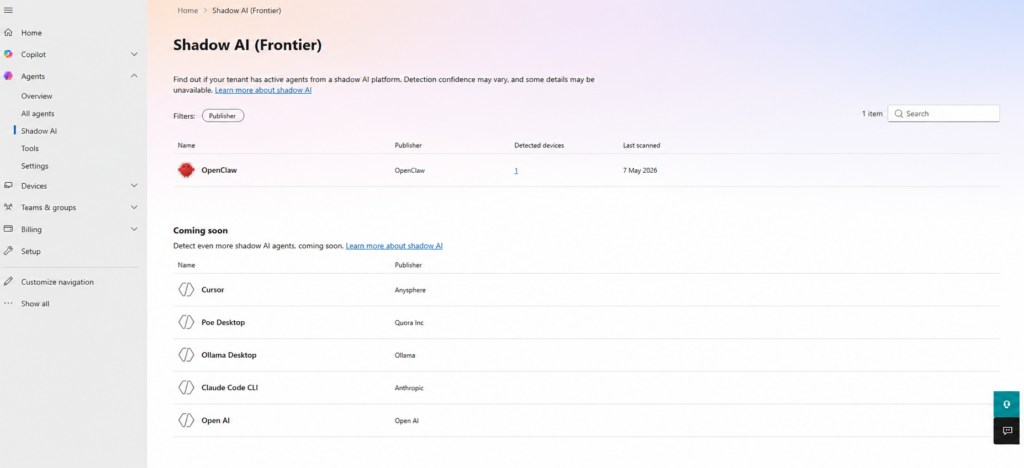The height and width of the screenshot is (468, 1024).
Task: Open All agents in sidebar
Action: 38,114
